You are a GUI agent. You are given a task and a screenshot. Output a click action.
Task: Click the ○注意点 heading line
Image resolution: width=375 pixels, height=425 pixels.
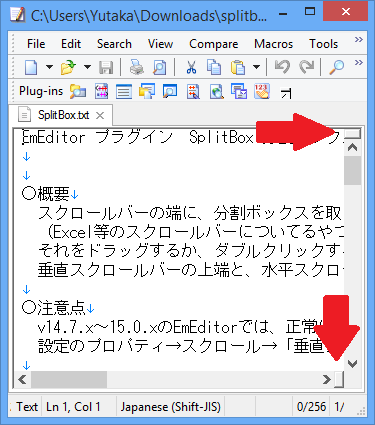58,308
